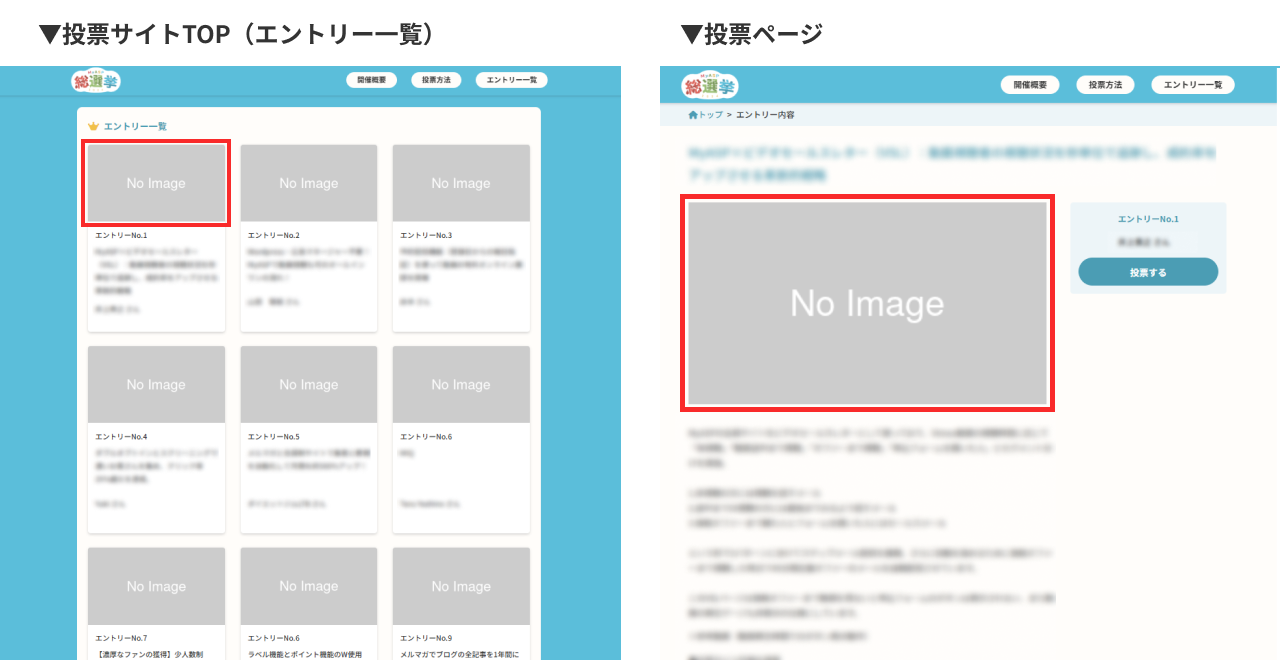Image resolution: width=1280 pixels, height=660 pixels.
Task: Open the エントリーNo.9 card thumbnail
Action: pyautogui.click(x=461, y=586)
